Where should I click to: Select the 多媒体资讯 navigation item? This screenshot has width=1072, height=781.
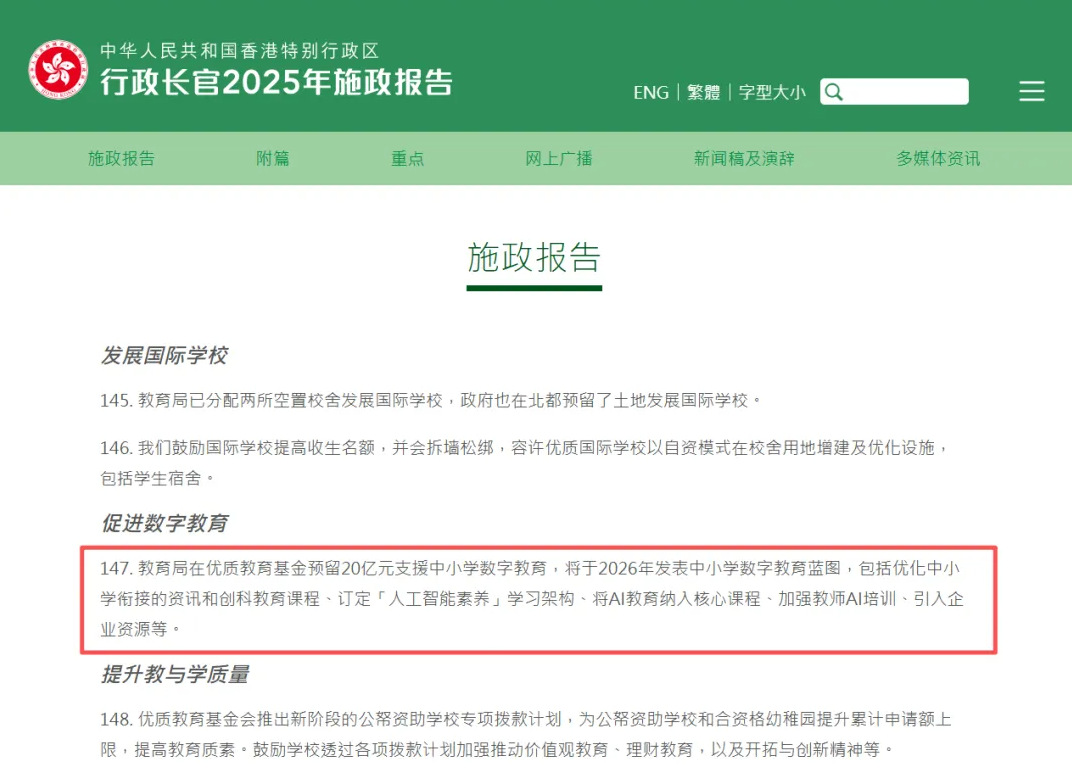click(x=938, y=158)
